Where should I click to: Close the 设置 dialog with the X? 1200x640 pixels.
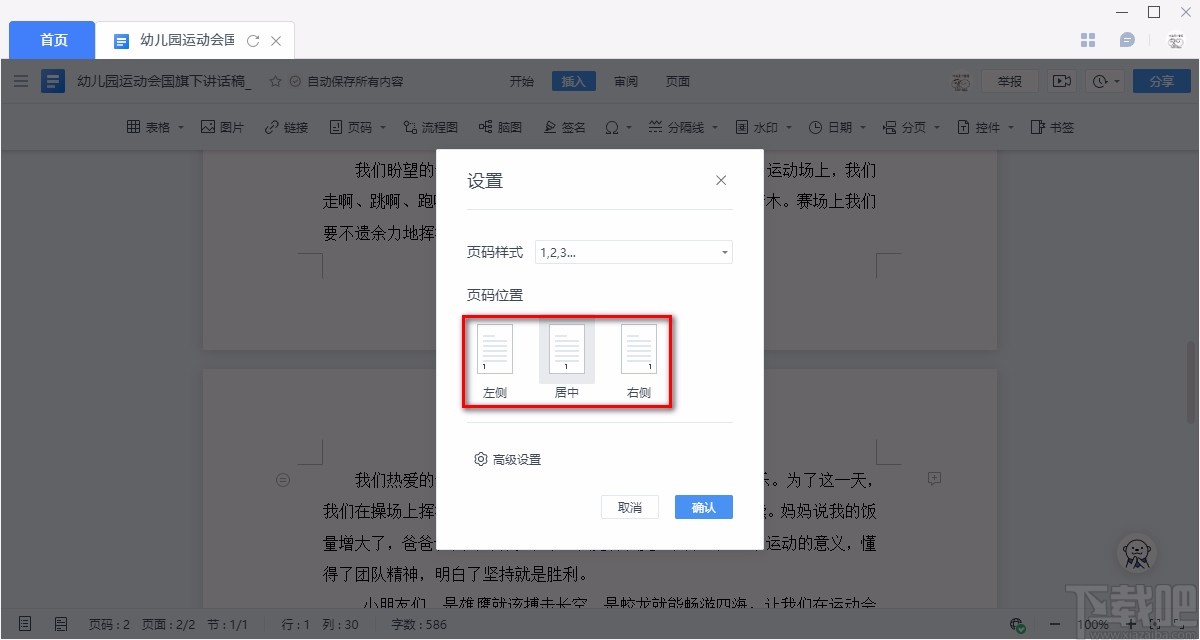pos(721,180)
